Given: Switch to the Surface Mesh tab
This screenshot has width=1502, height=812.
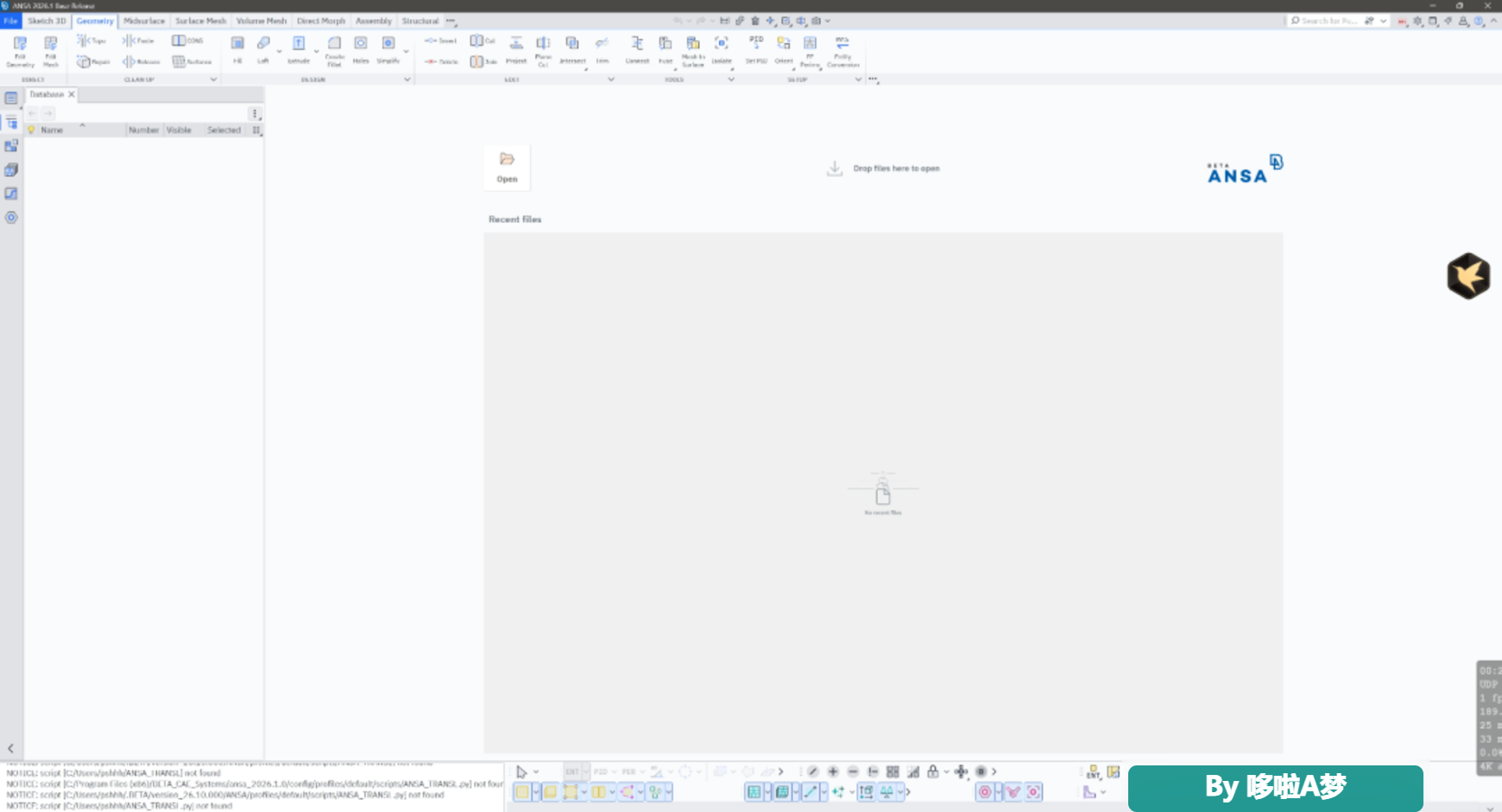Looking at the screenshot, I should pos(200,21).
